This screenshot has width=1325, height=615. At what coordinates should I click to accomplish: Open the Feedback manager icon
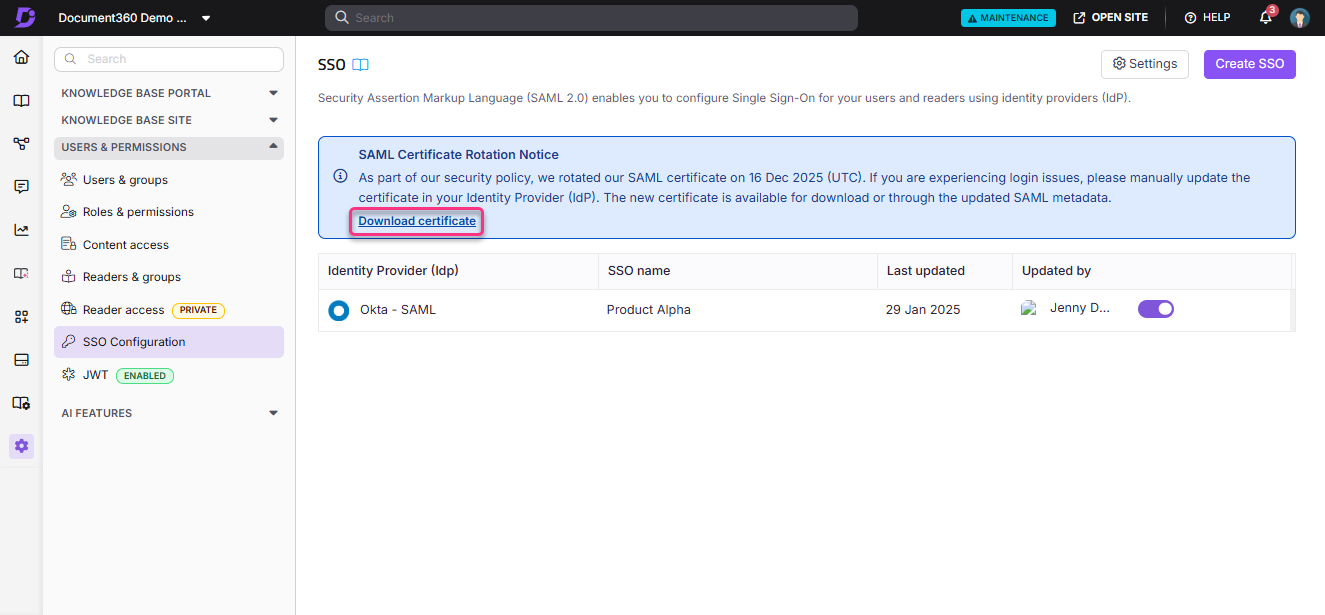click(21, 186)
